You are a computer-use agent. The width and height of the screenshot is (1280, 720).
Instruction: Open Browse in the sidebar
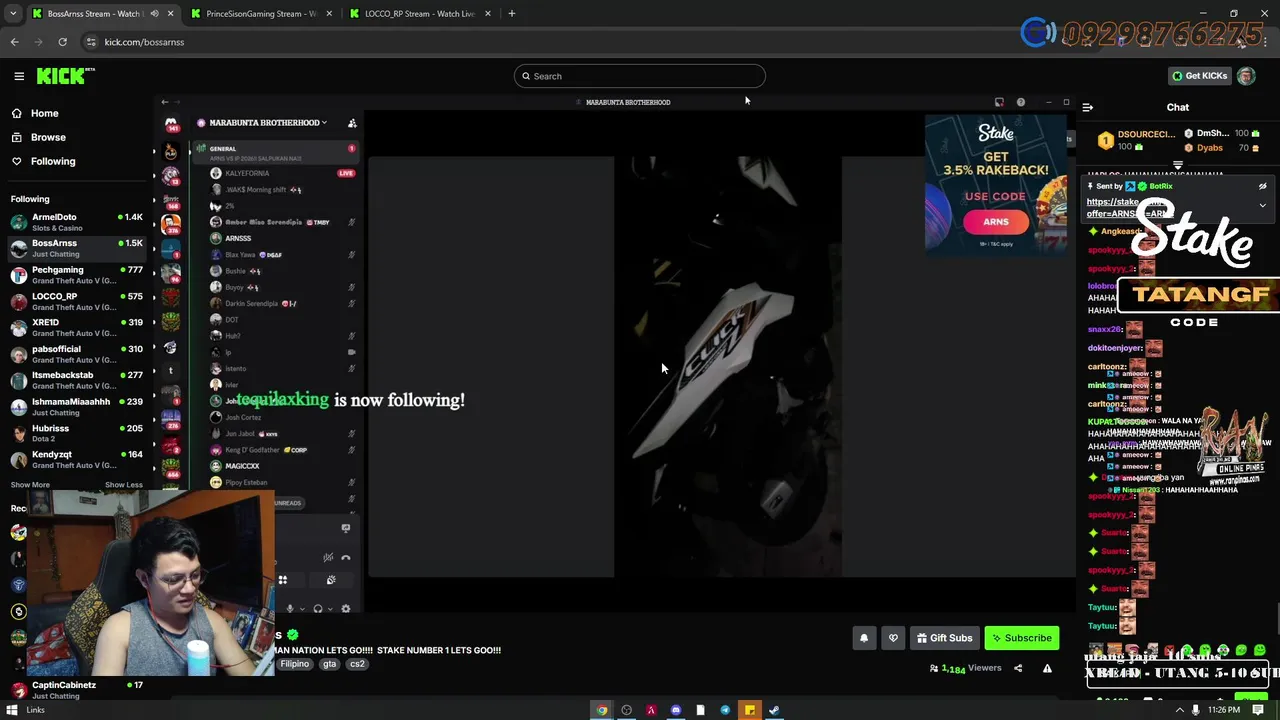click(48, 137)
